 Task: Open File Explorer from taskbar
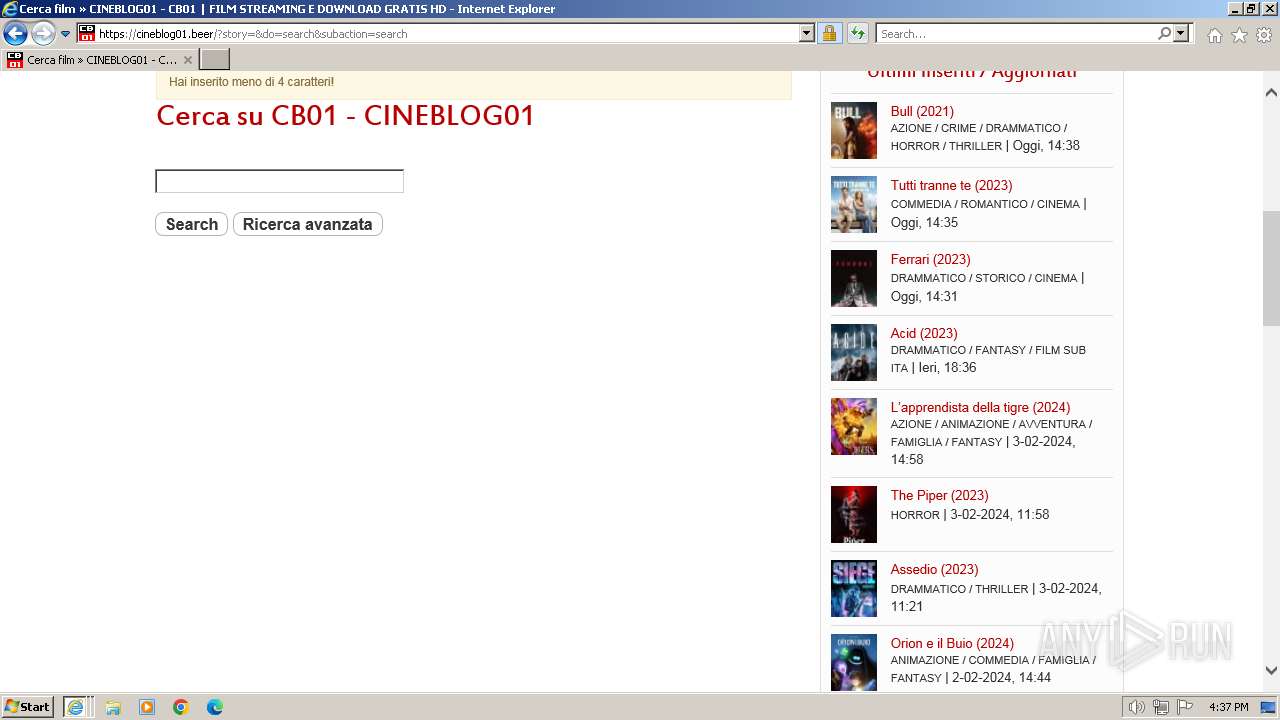point(113,707)
